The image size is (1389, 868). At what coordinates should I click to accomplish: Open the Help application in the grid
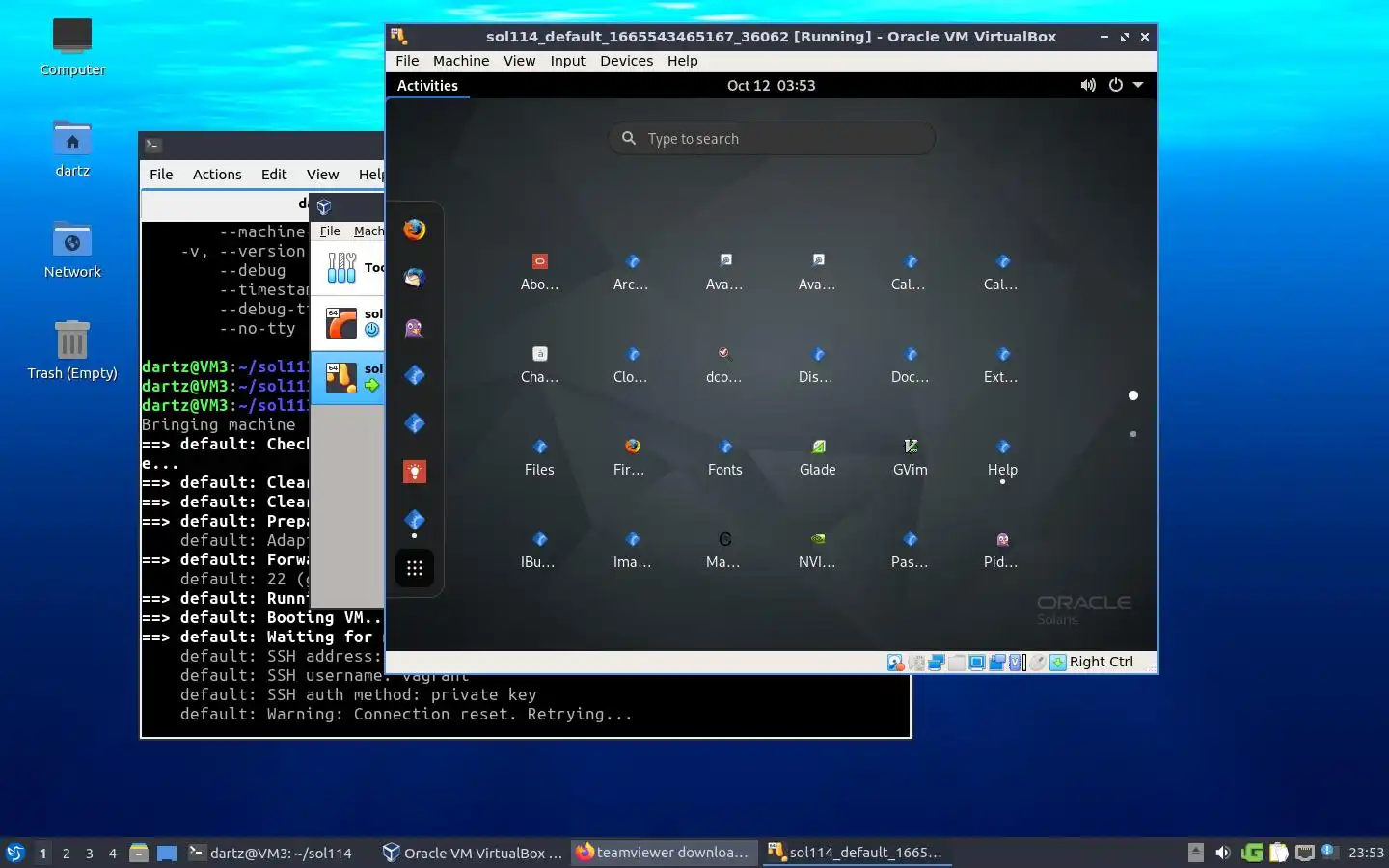click(1002, 457)
